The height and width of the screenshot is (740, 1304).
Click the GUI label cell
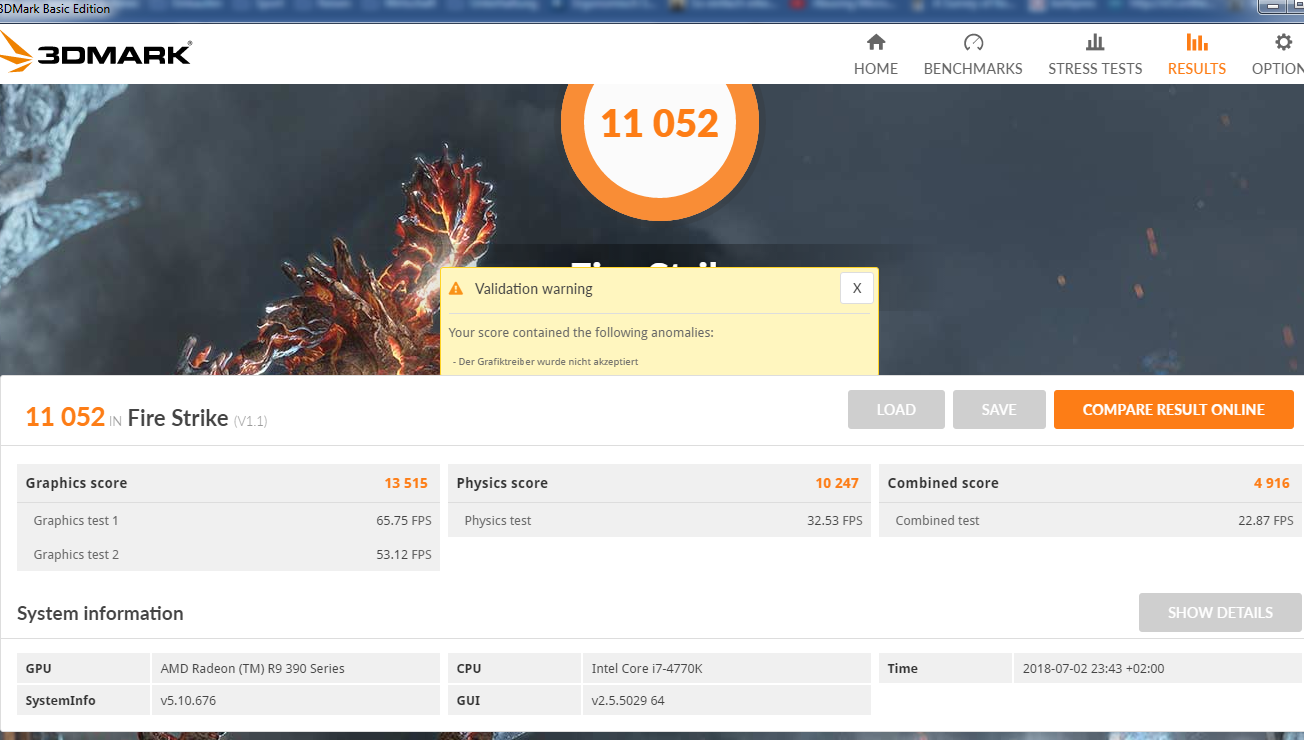coord(515,700)
